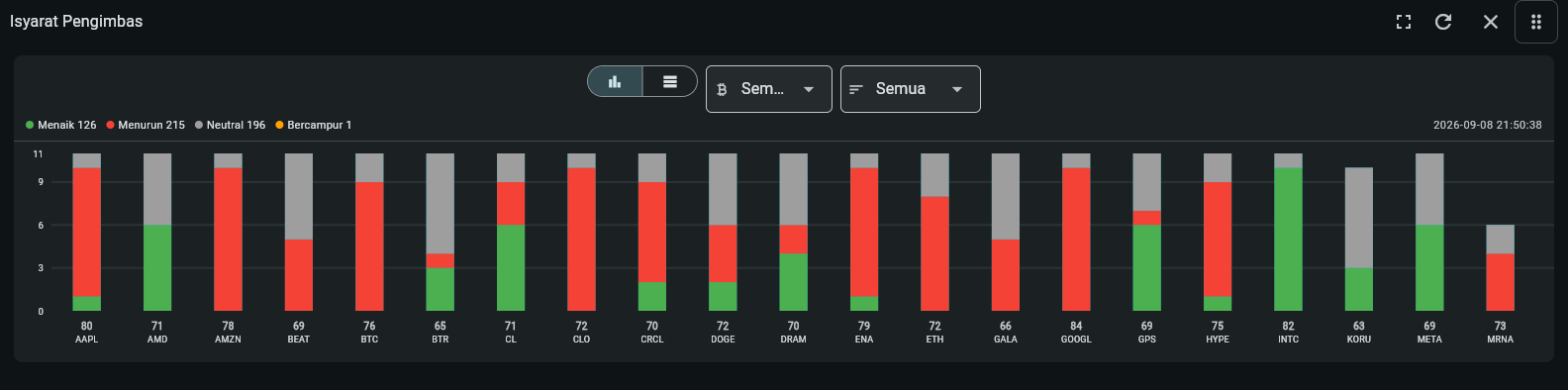Viewport: 1568px width, 390px height.
Task: Switch to list table view
Action: coord(670,81)
